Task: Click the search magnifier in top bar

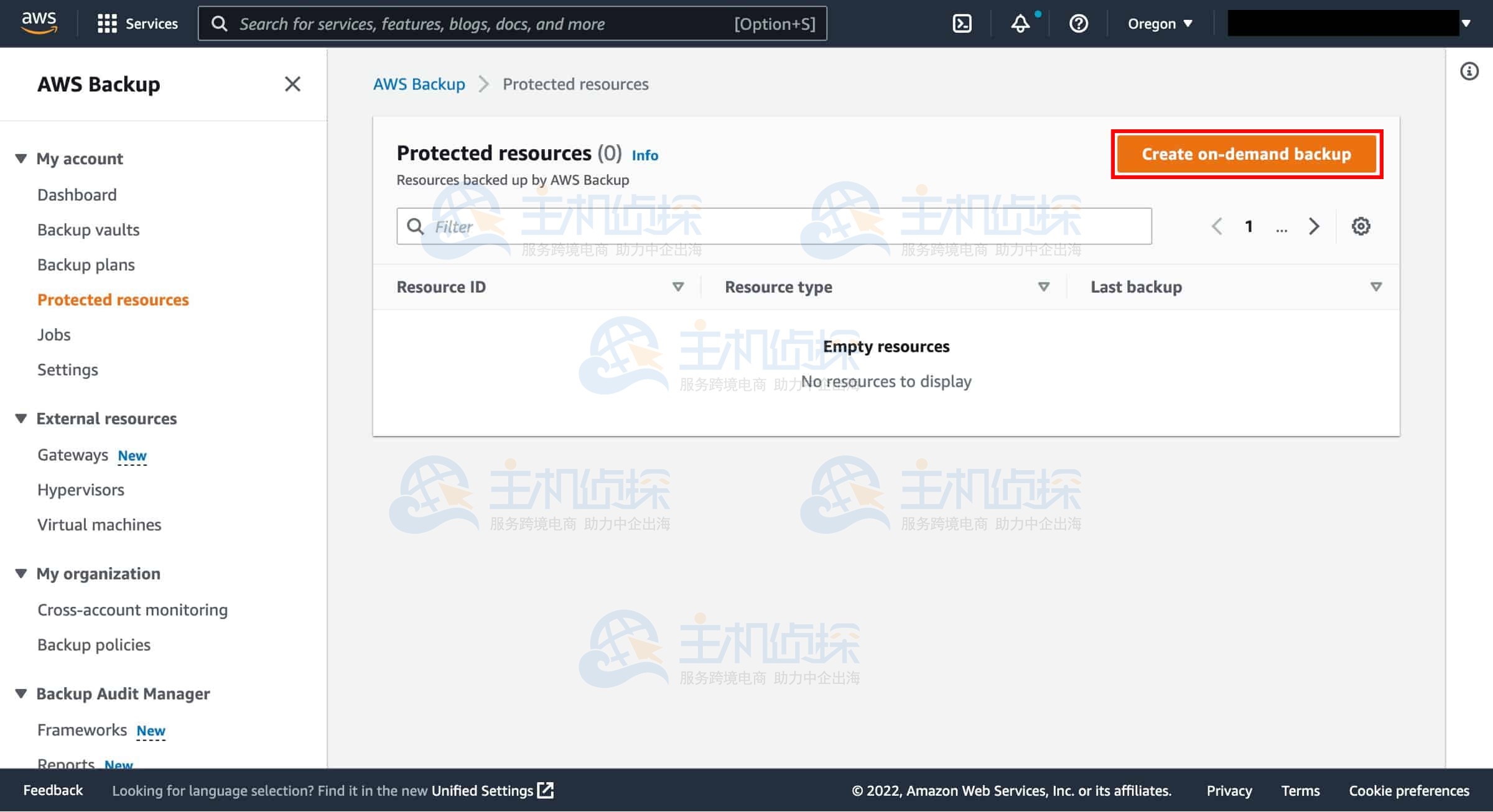Action: pos(219,24)
